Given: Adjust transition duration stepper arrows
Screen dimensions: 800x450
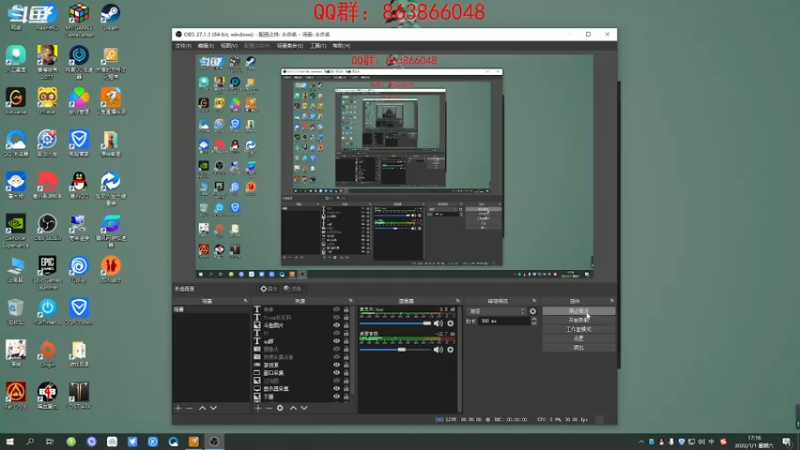Looking at the screenshot, I should click(534, 321).
